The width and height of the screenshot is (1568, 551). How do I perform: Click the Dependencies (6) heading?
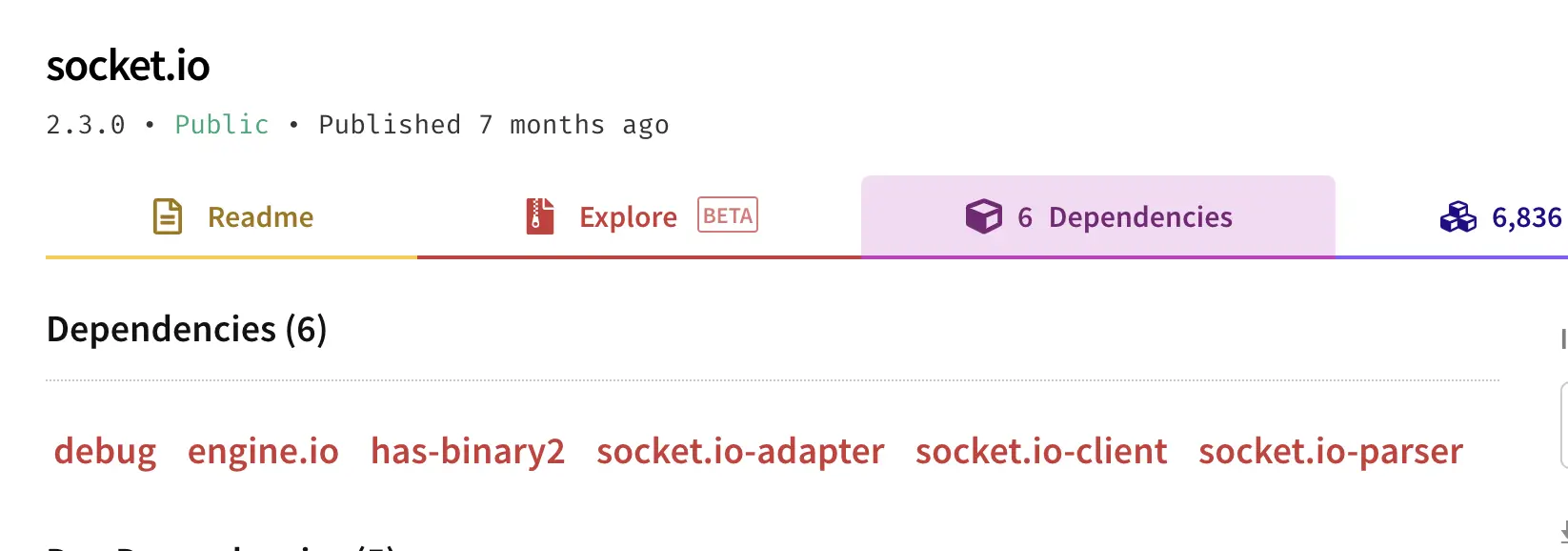pyautogui.click(x=187, y=329)
